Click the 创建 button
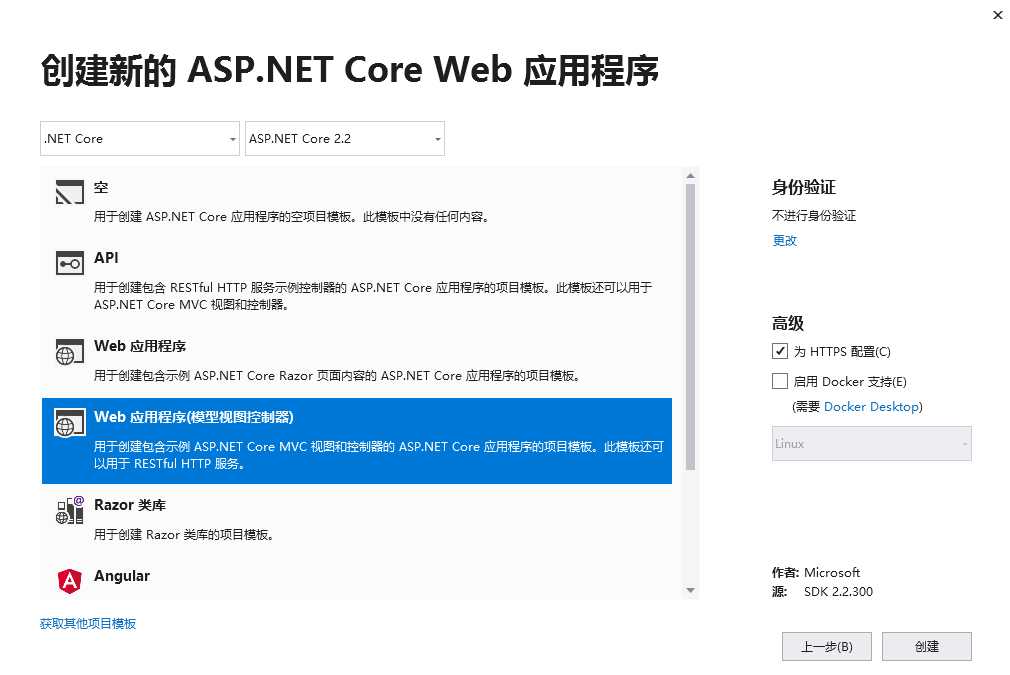The height and width of the screenshot is (675, 1010). (926, 647)
